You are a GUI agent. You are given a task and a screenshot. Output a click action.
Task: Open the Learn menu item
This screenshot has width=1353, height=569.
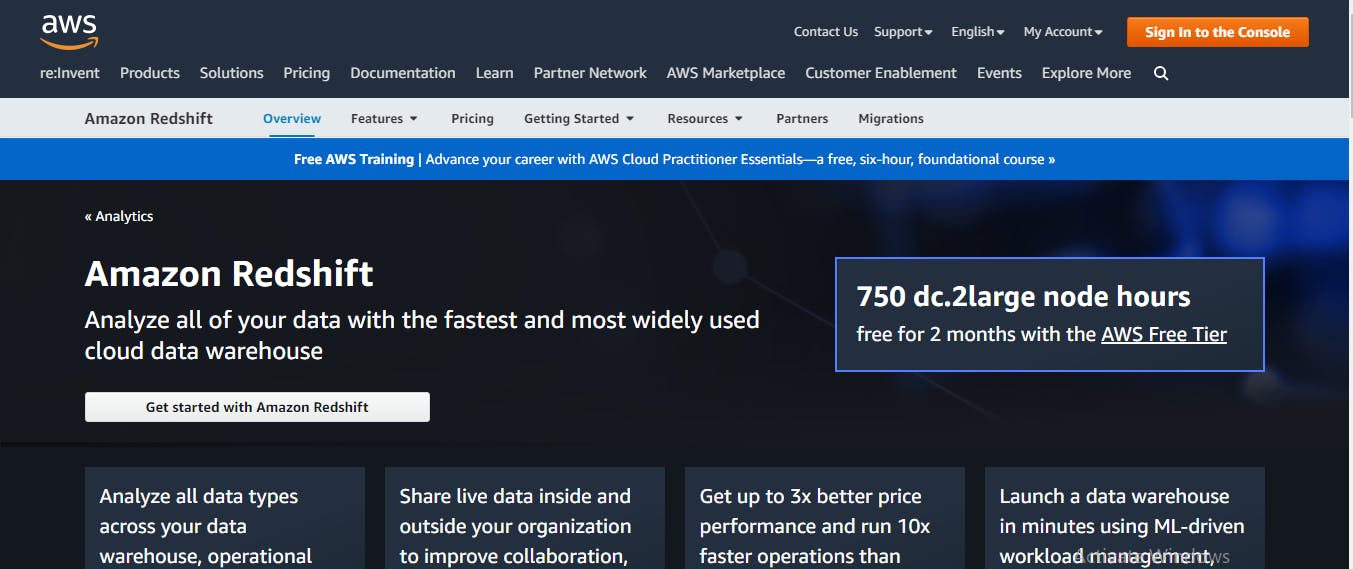click(494, 73)
